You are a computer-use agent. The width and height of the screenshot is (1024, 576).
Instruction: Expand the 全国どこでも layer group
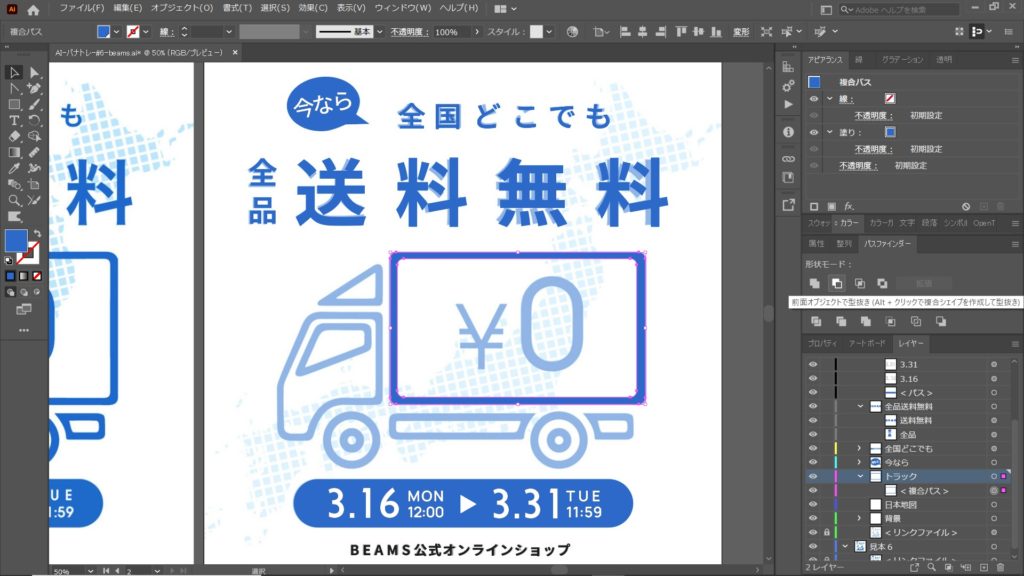(860, 449)
